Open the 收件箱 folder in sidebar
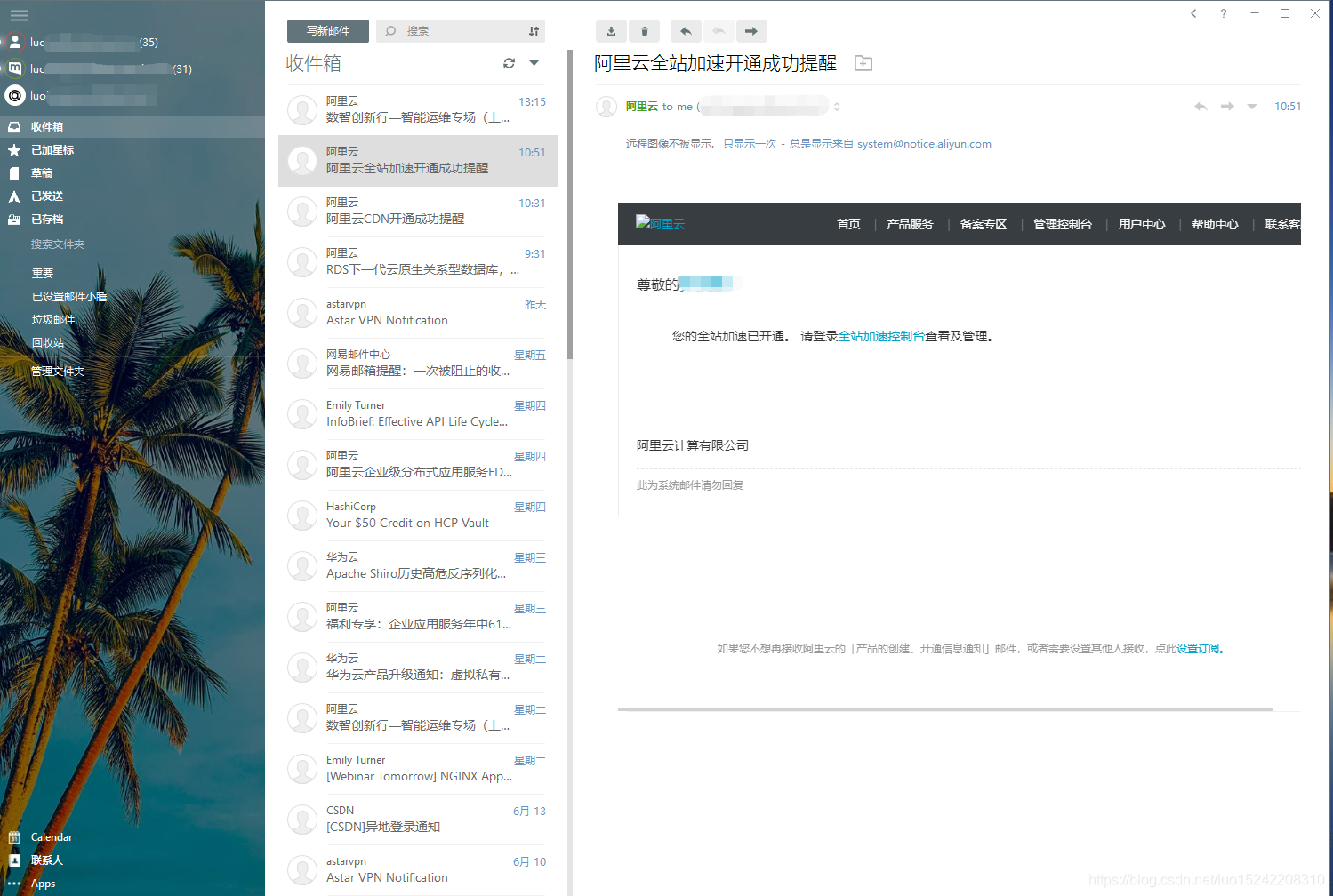 pyautogui.click(x=132, y=127)
